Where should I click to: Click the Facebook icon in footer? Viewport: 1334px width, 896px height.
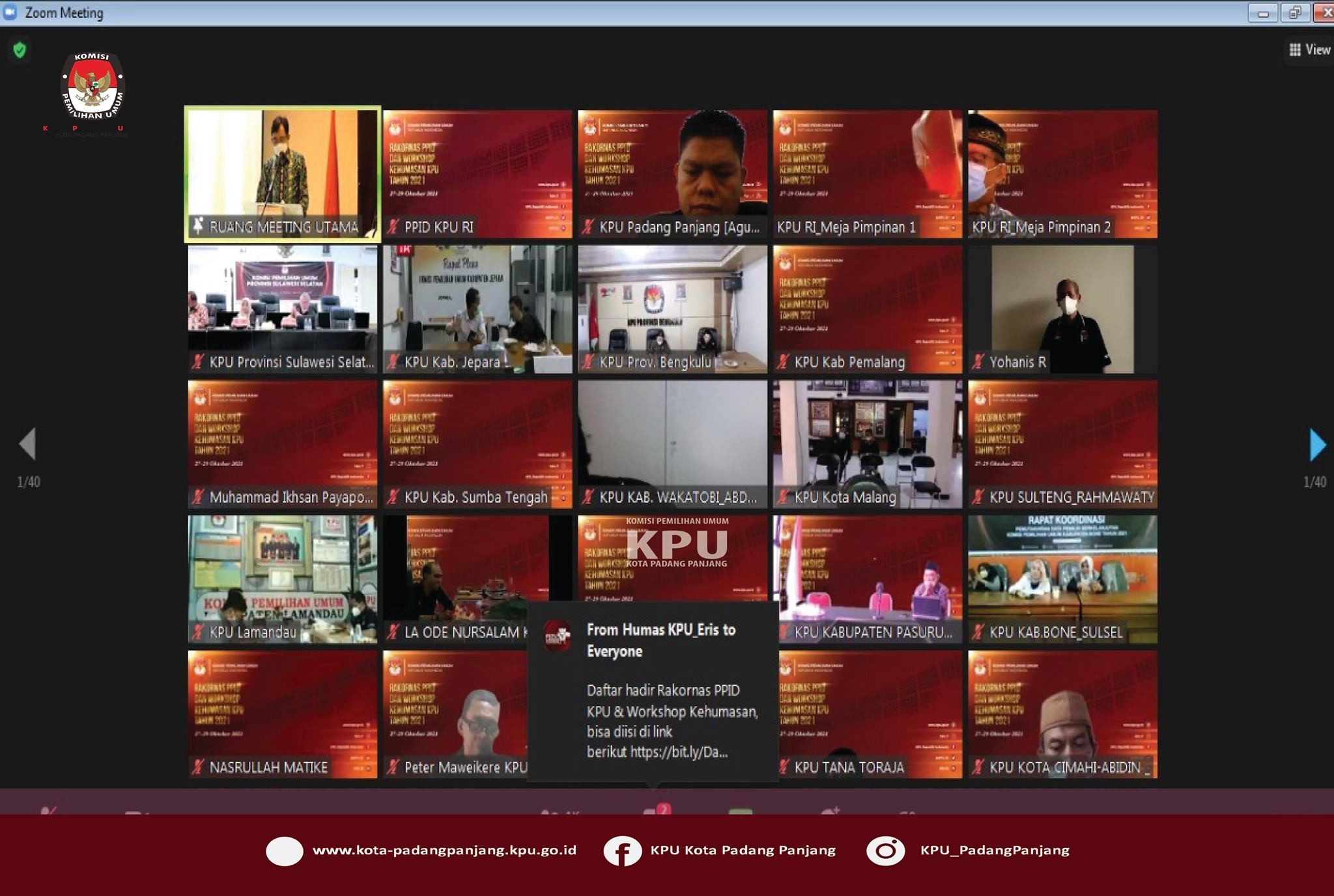[x=622, y=851]
